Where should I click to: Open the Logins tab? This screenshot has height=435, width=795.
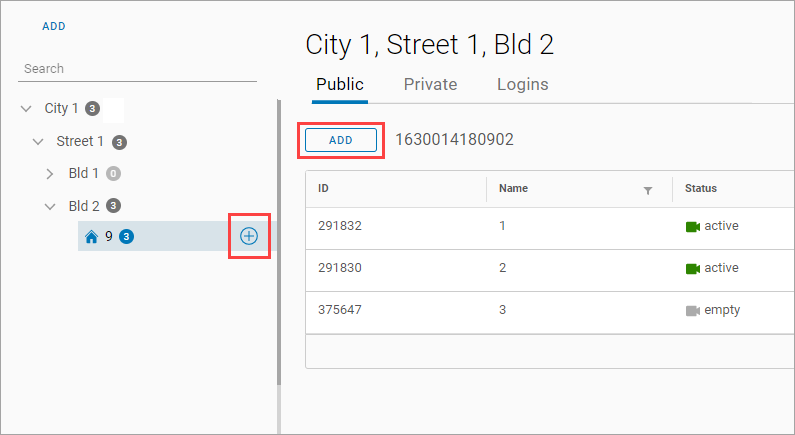click(522, 85)
